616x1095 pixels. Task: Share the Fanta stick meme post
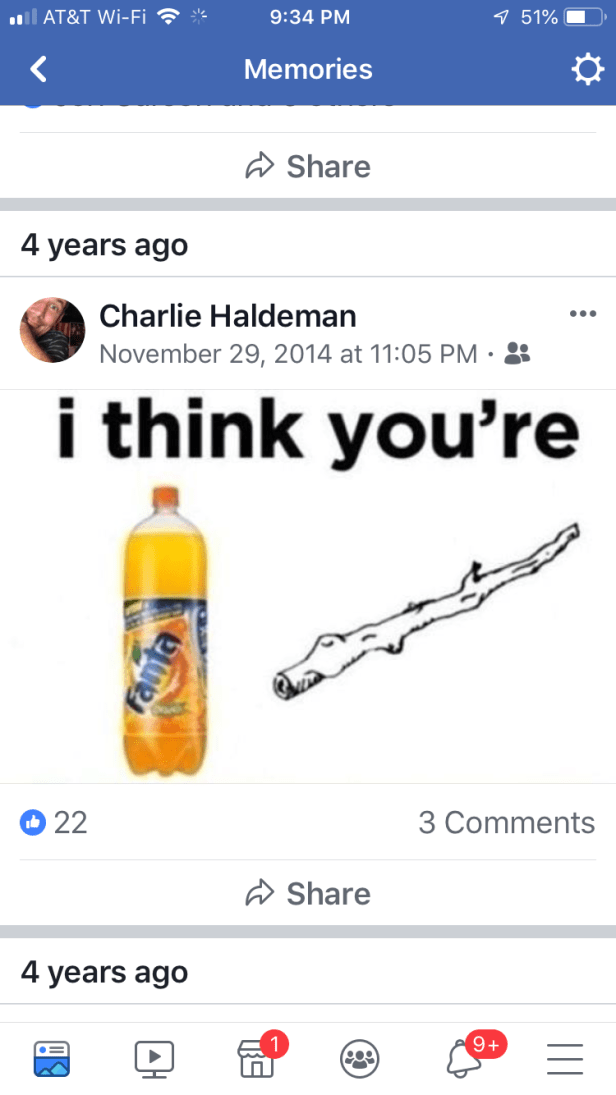[x=308, y=893]
